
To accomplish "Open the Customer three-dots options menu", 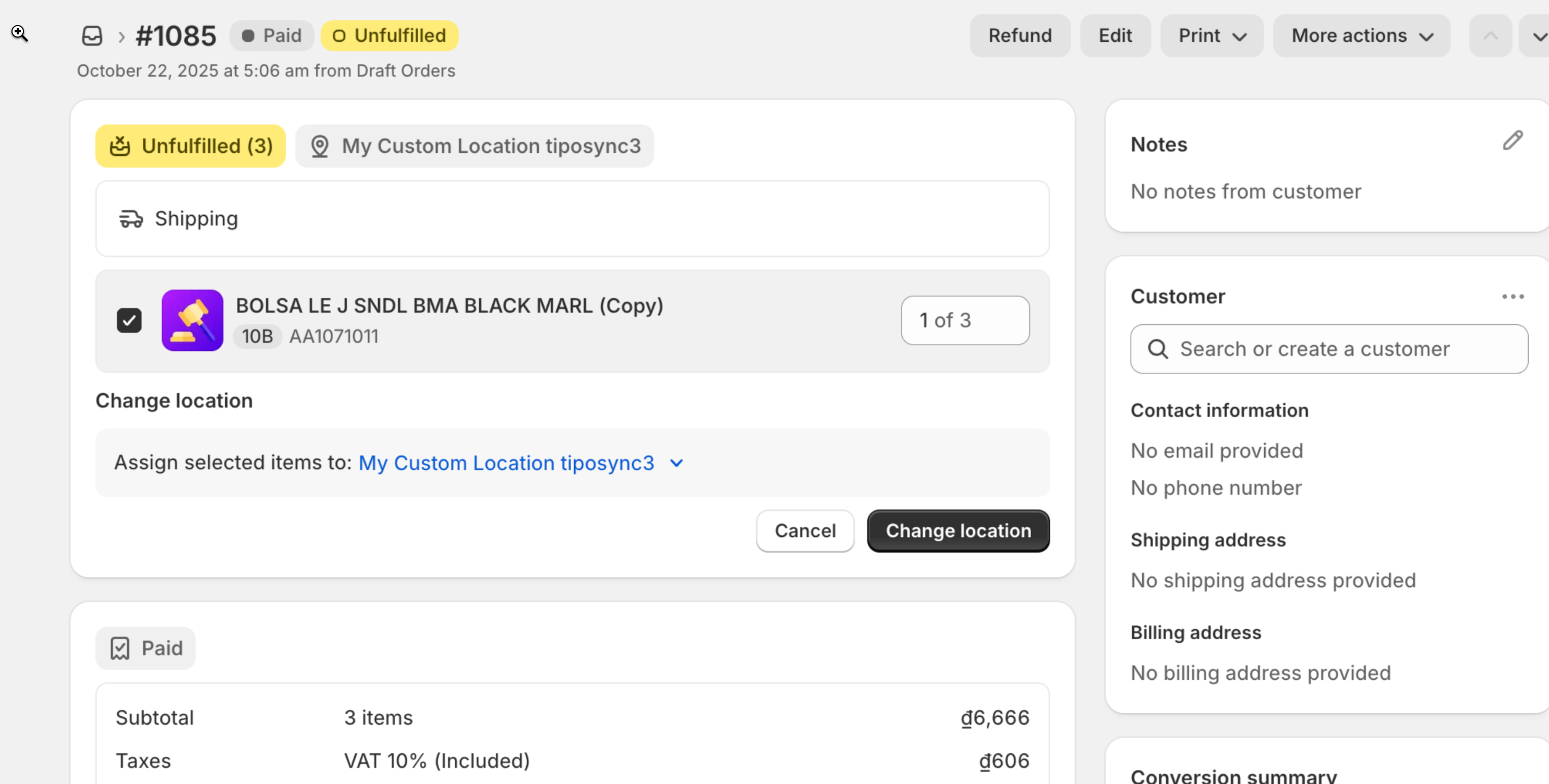I will point(1512,297).
